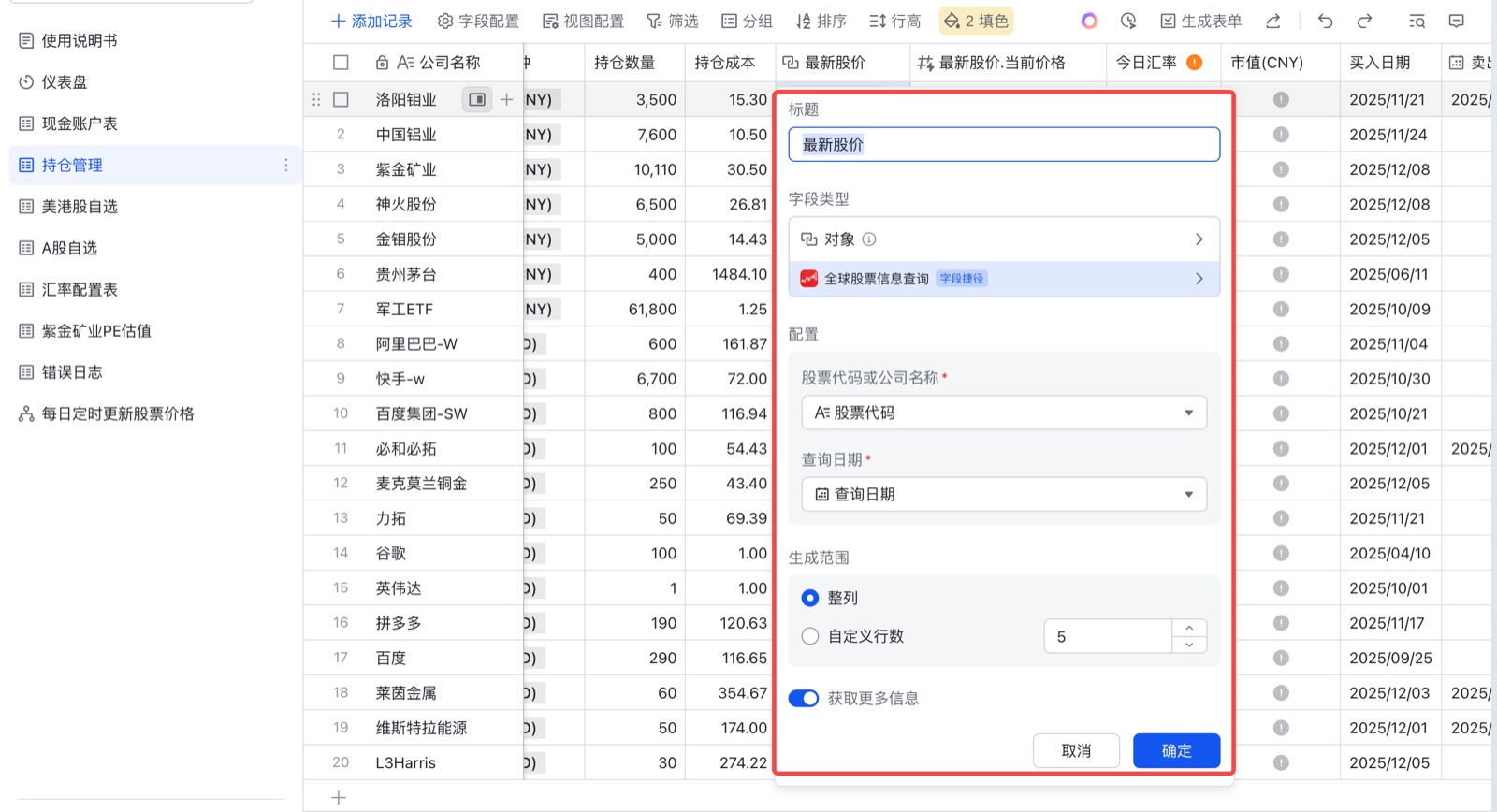Image resolution: width=1497 pixels, height=812 pixels.
Task: Open the search records icon
Action: [x=1417, y=21]
